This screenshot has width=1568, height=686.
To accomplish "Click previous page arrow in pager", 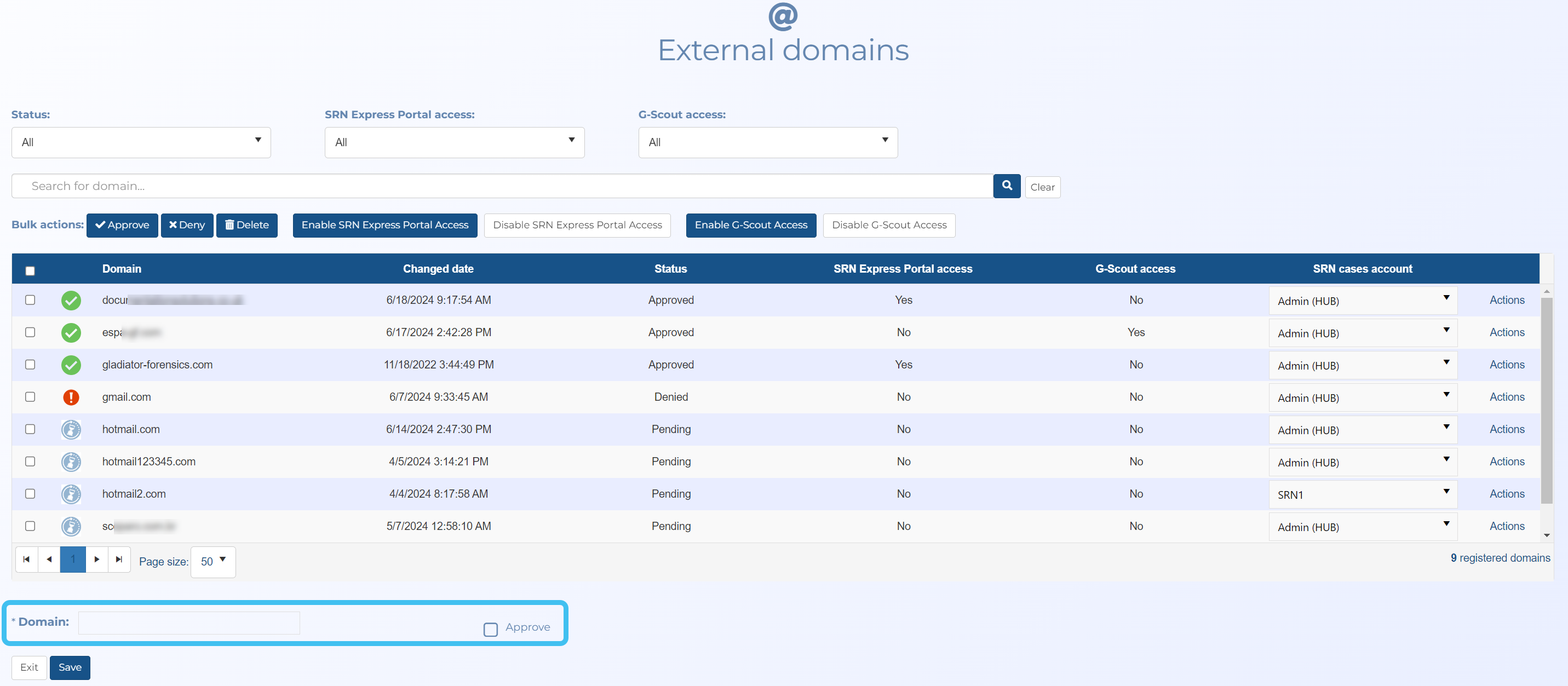I will coord(49,560).
